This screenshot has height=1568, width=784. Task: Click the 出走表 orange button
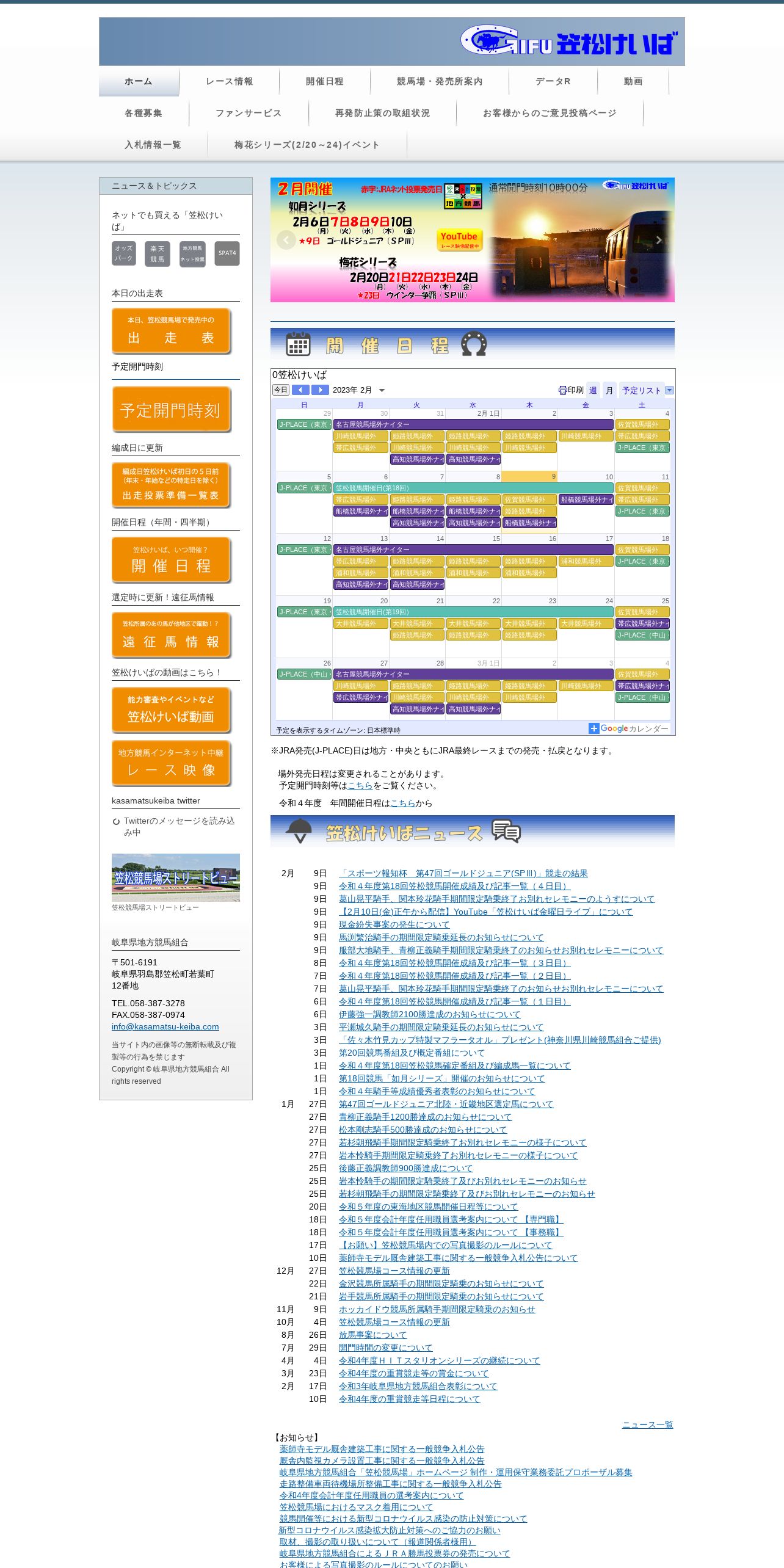tap(171, 331)
